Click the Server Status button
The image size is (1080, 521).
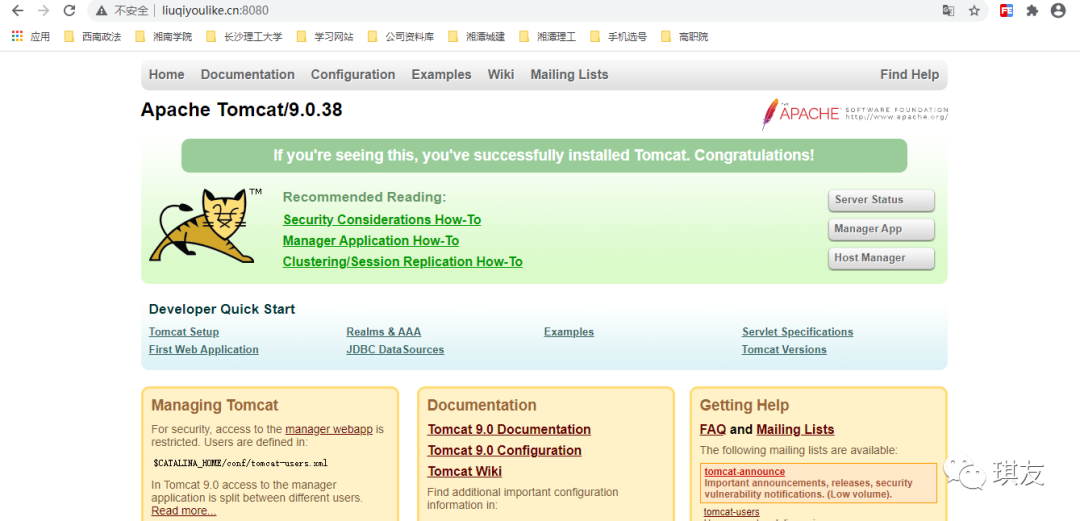[x=881, y=200]
